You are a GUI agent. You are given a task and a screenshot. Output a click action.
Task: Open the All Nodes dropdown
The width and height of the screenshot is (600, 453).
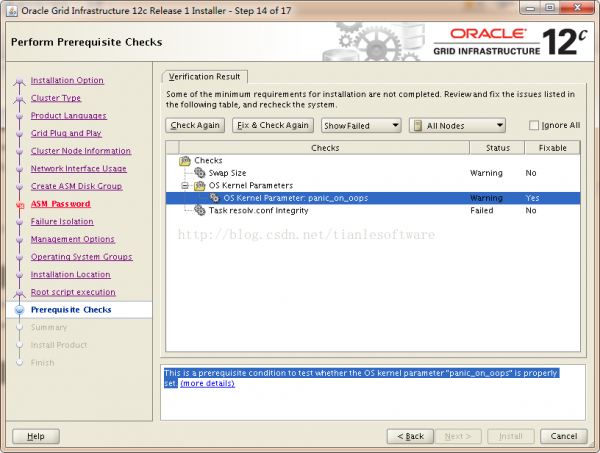point(457,125)
